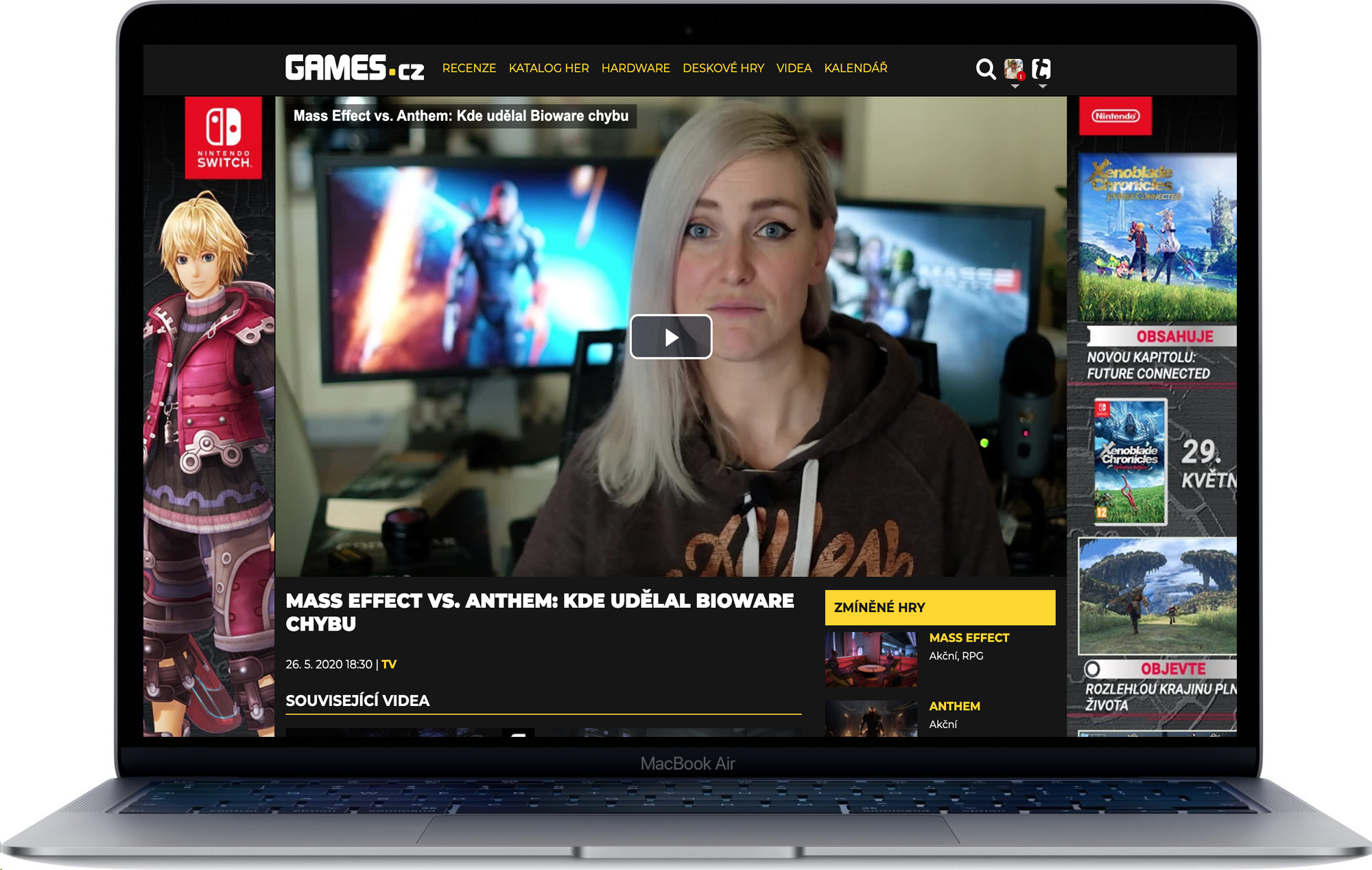Viewport: 1372px width, 870px height.
Task: Play the Mass Effect vs. Anthem video
Action: point(671,337)
